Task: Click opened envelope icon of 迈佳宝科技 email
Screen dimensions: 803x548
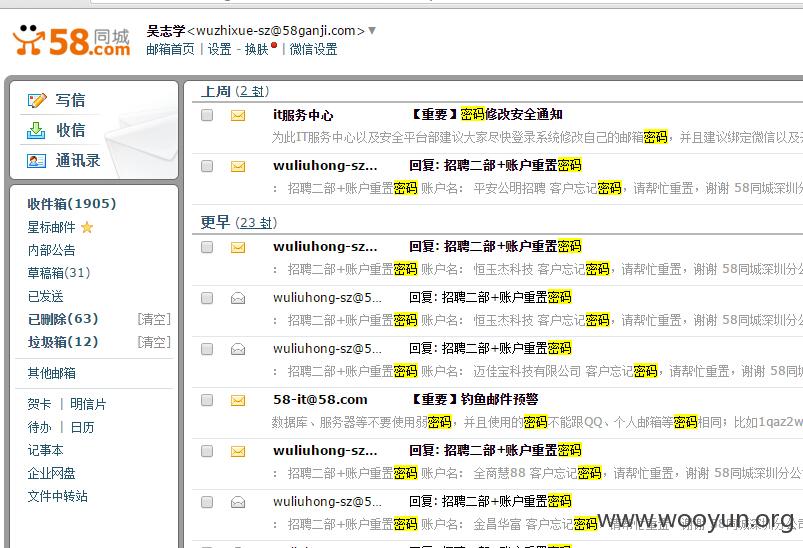Action: click(238, 349)
